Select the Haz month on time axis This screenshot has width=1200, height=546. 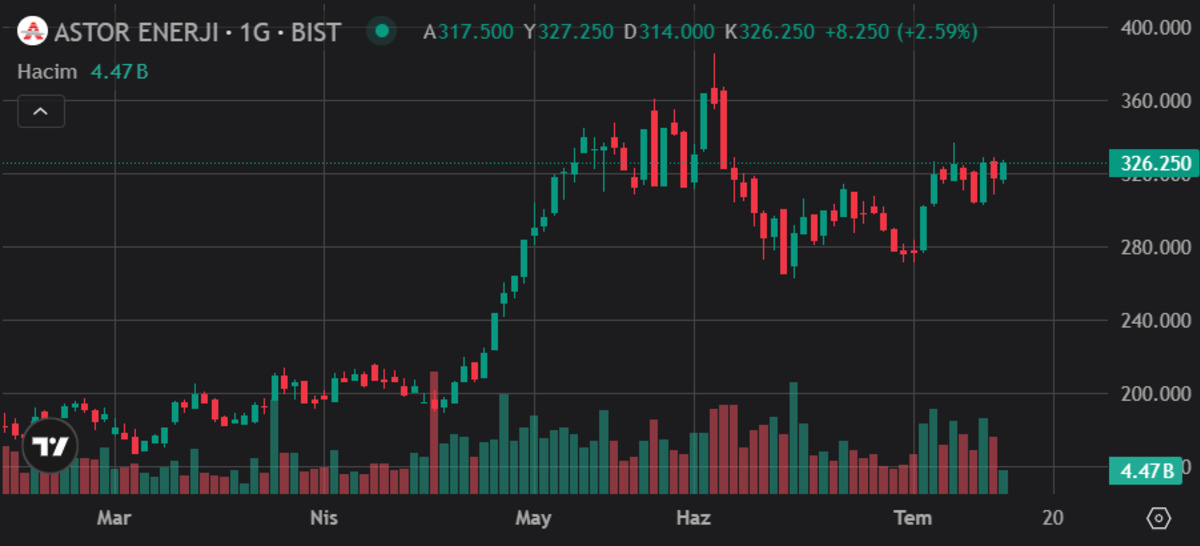coord(693,518)
